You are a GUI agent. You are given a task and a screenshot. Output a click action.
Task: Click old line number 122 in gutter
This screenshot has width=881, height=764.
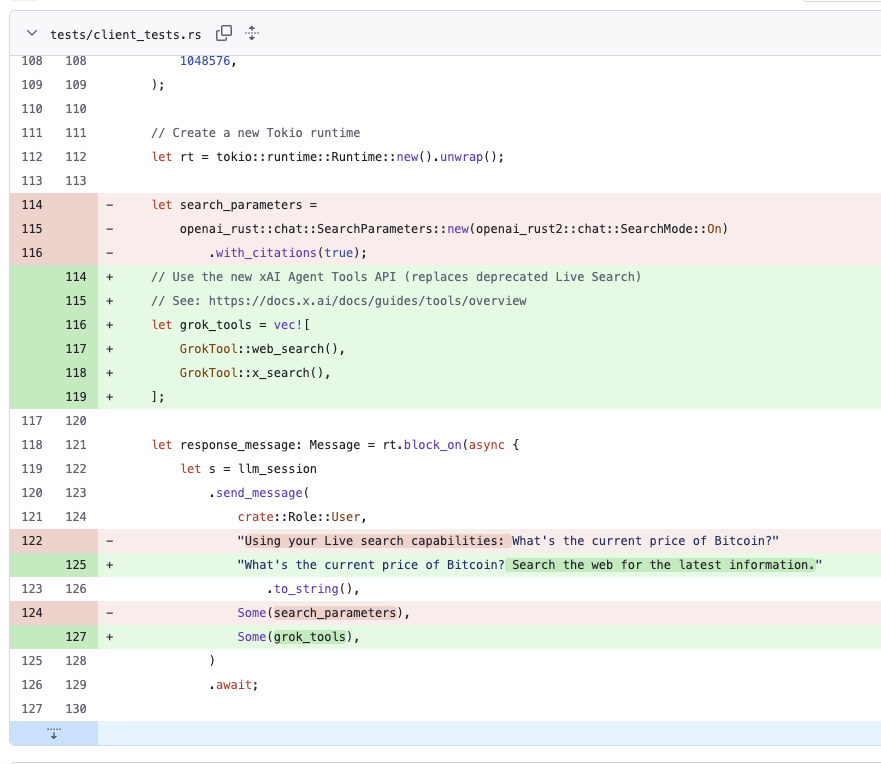click(32, 541)
